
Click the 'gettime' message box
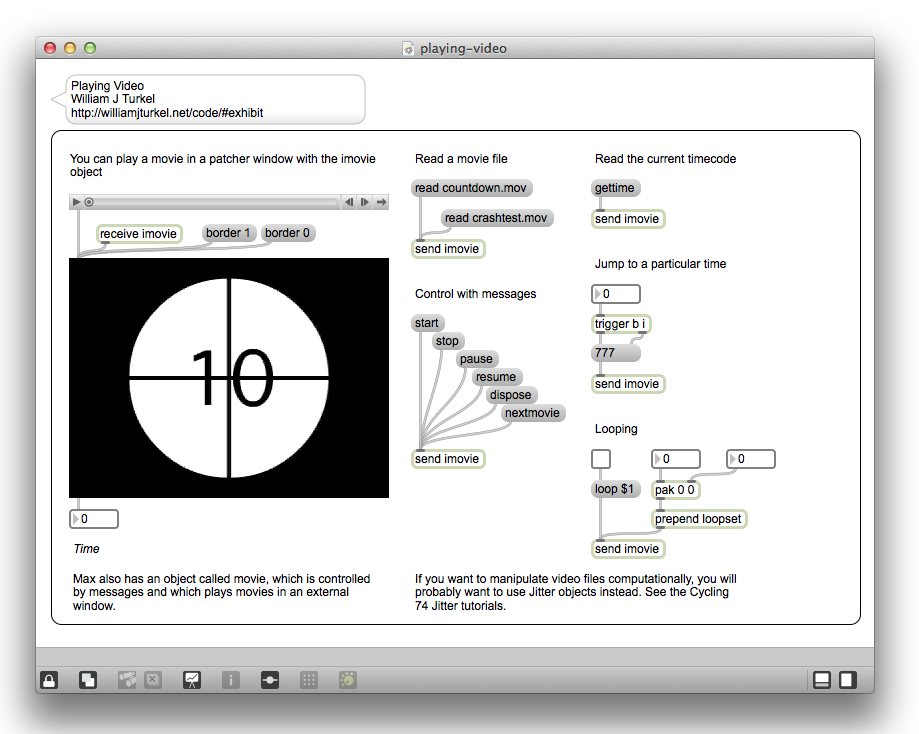point(615,188)
